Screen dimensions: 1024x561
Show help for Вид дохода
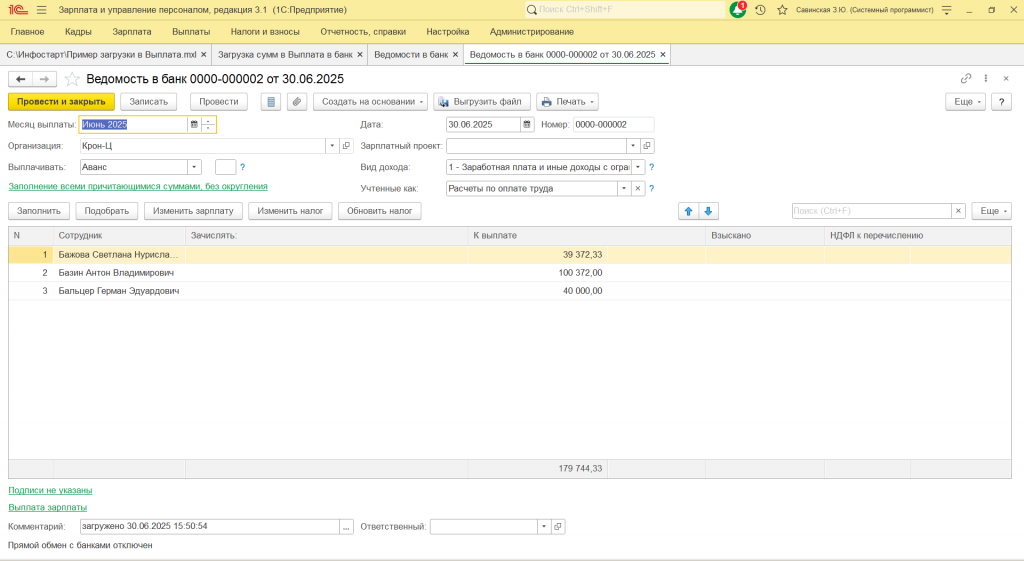[651, 167]
